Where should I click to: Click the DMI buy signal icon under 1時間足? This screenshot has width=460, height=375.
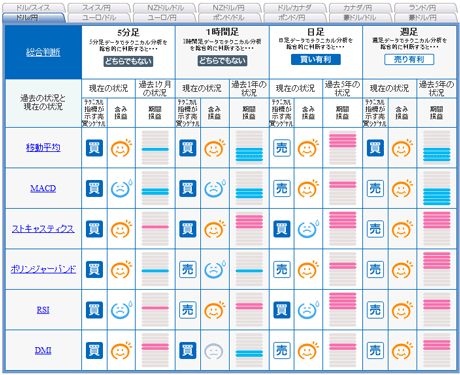(188, 351)
